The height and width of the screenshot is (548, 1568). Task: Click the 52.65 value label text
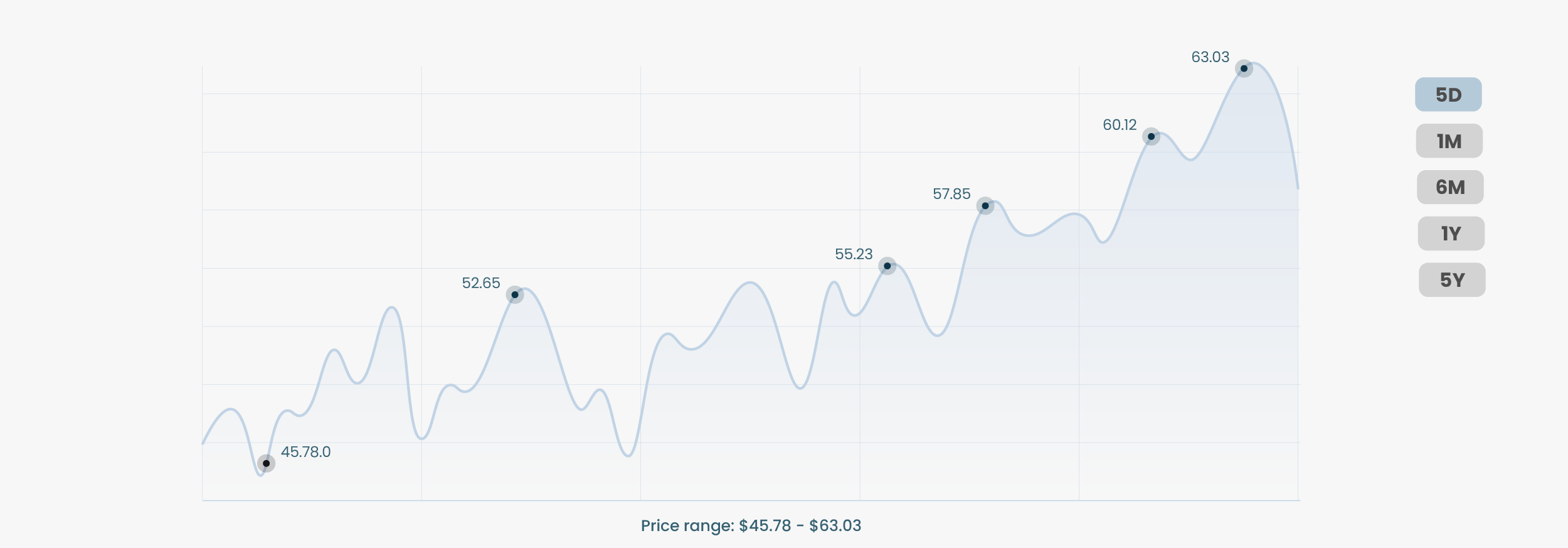(480, 283)
